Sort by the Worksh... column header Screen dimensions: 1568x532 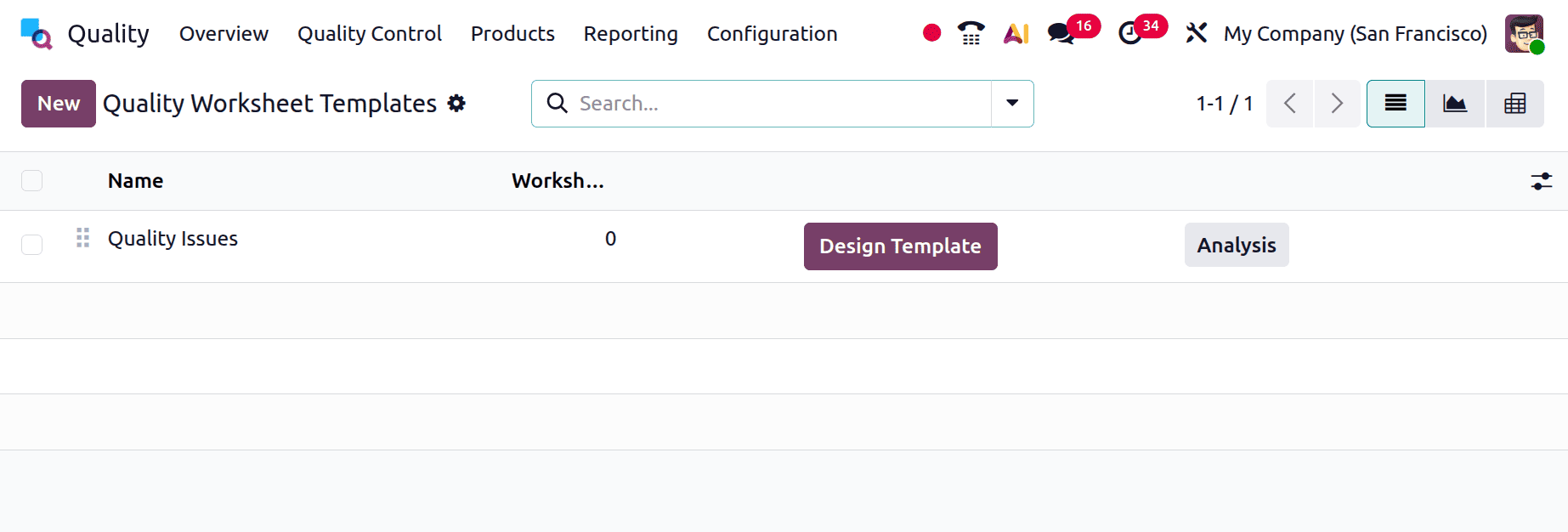coord(558,181)
